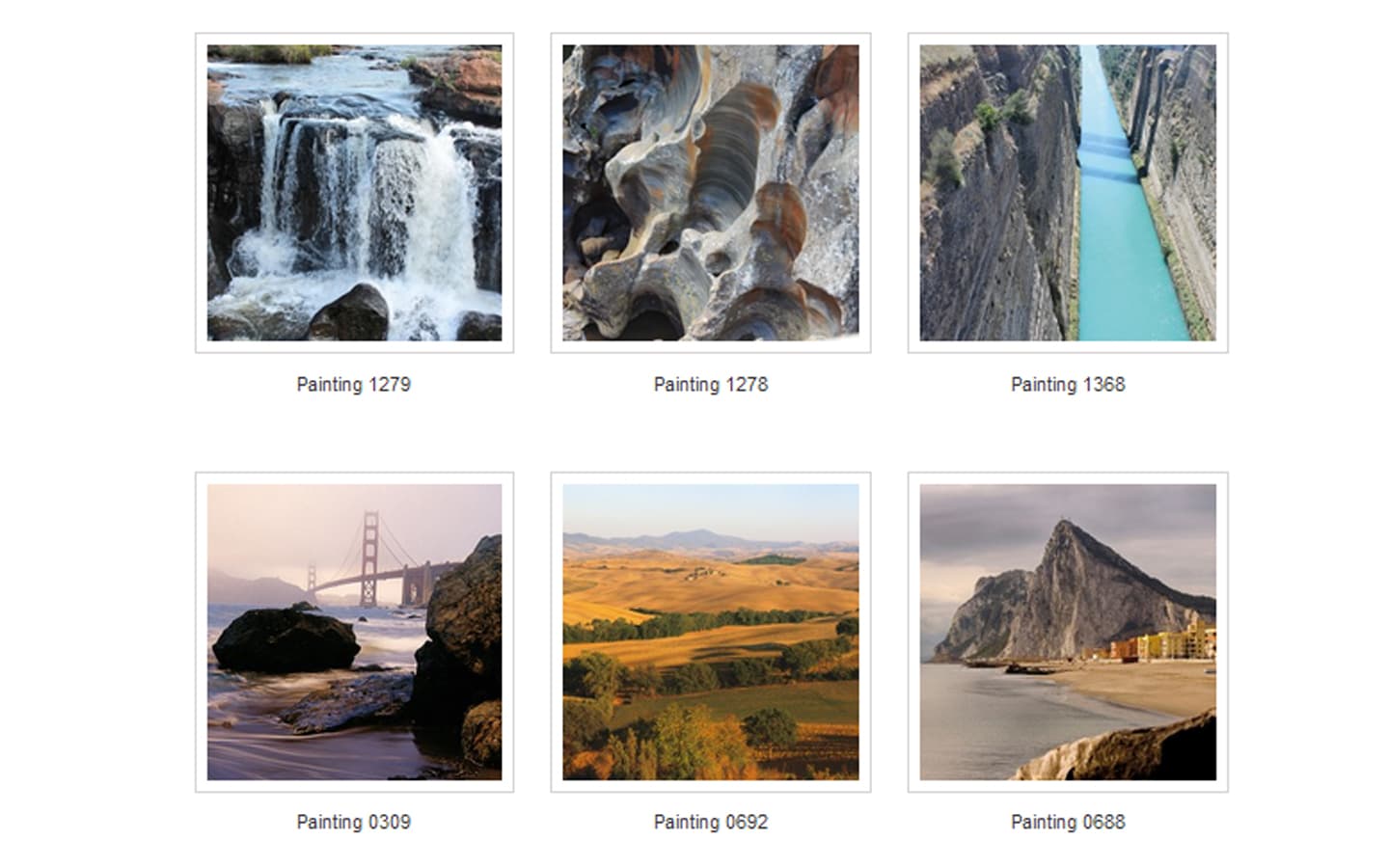This screenshot has width=1389, height=868.
Task: Open the Painting 1368 caption link
Action: (1068, 384)
